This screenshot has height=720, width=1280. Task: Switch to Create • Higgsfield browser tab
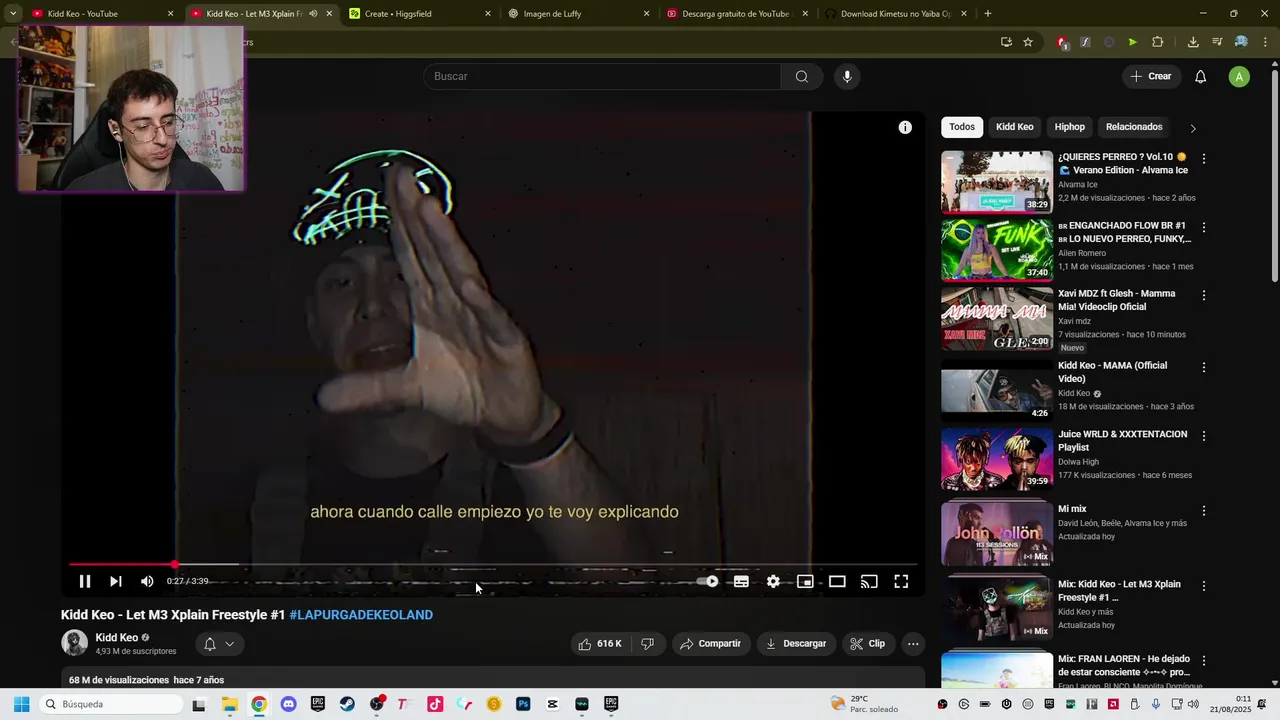pyautogui.click(x=420, y=14)
